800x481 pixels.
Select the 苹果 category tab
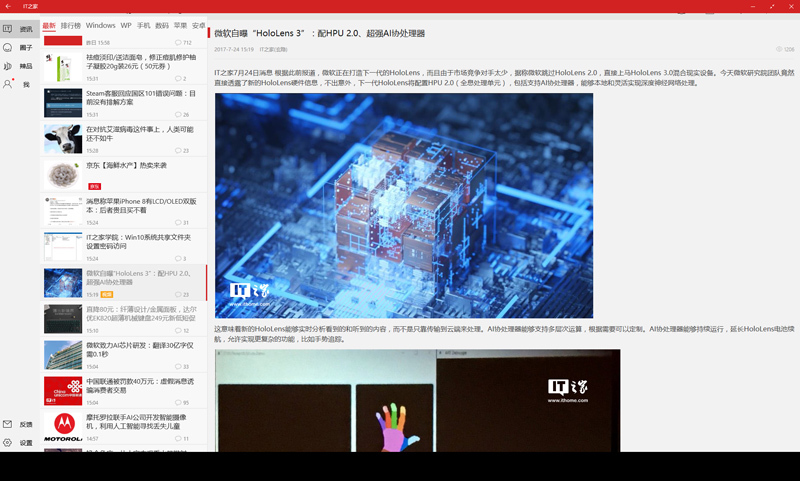tap(180, 25)
